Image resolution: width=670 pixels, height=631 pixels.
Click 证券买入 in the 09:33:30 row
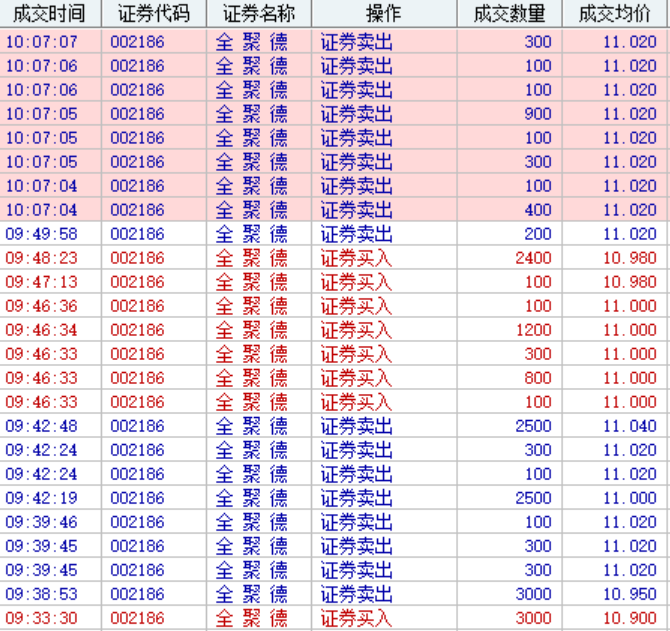(x=356, y=618)
